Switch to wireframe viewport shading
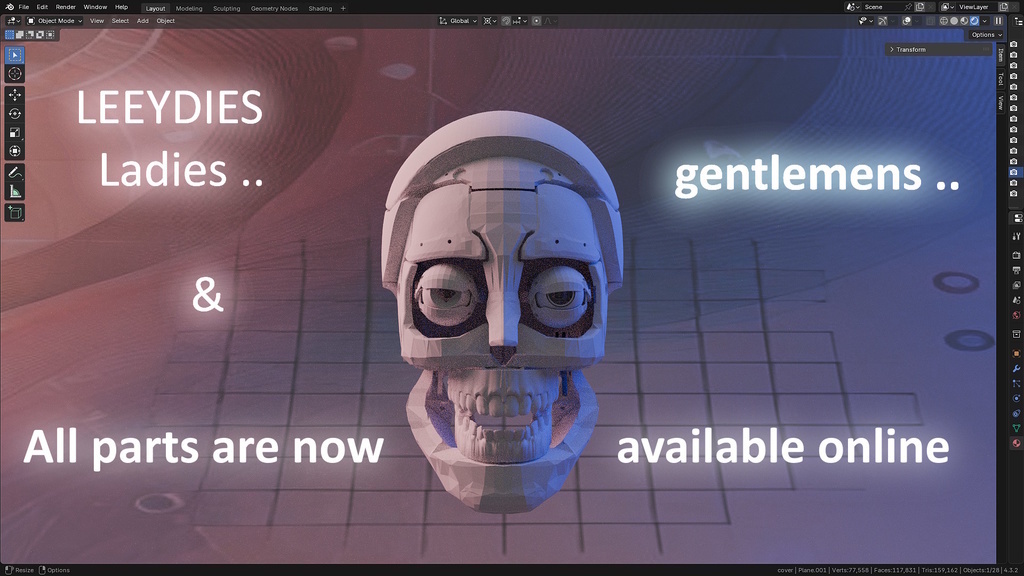1024x576 pixels. tap(944, 21)
